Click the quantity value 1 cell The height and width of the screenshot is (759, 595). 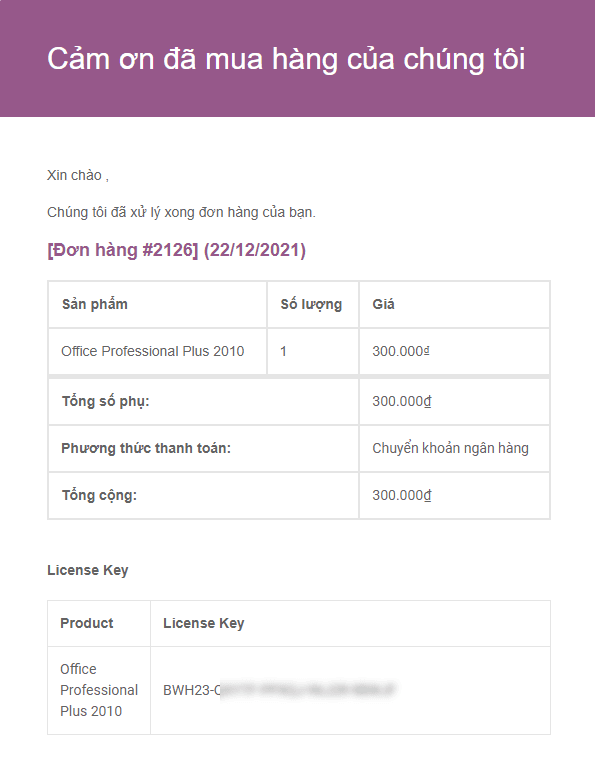pyautogui.click(x=284, y=351)
